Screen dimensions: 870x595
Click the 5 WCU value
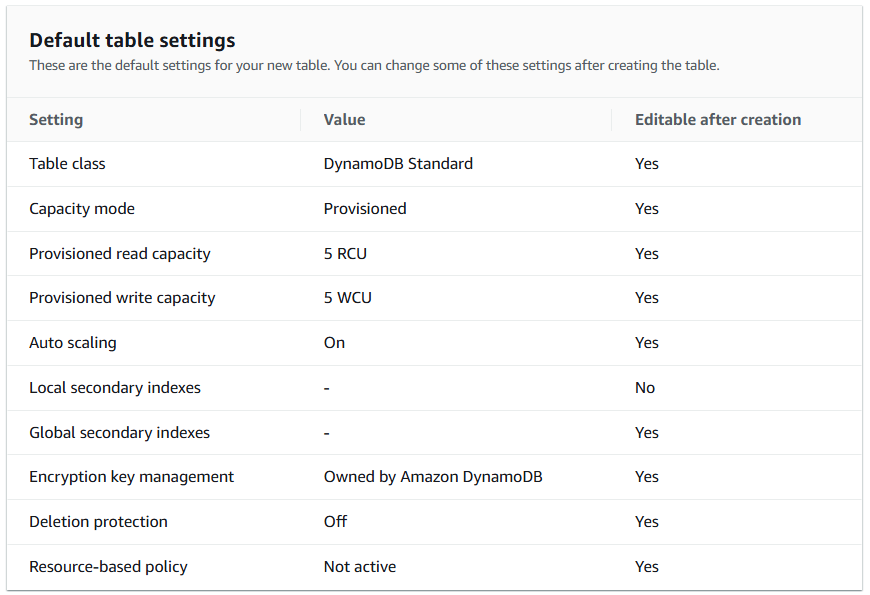pyautogui.click(x=346, y=298)
